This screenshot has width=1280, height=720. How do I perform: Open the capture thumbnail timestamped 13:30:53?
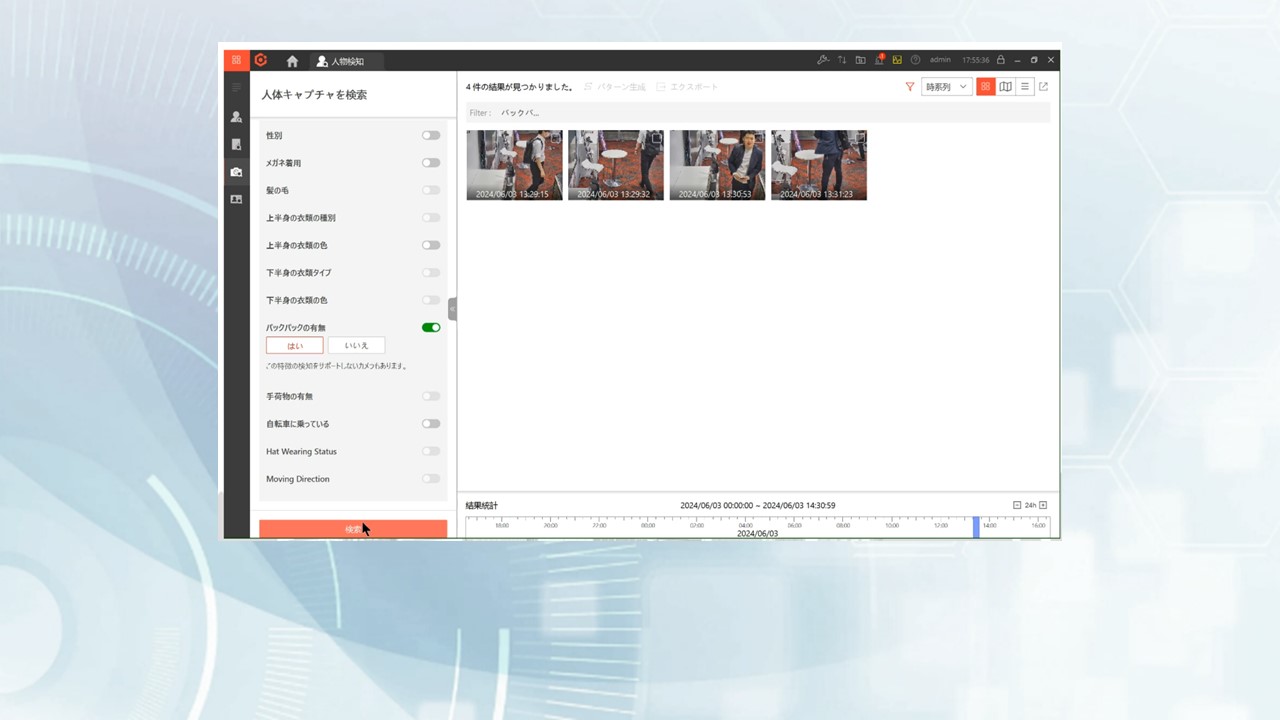(717, 165)
